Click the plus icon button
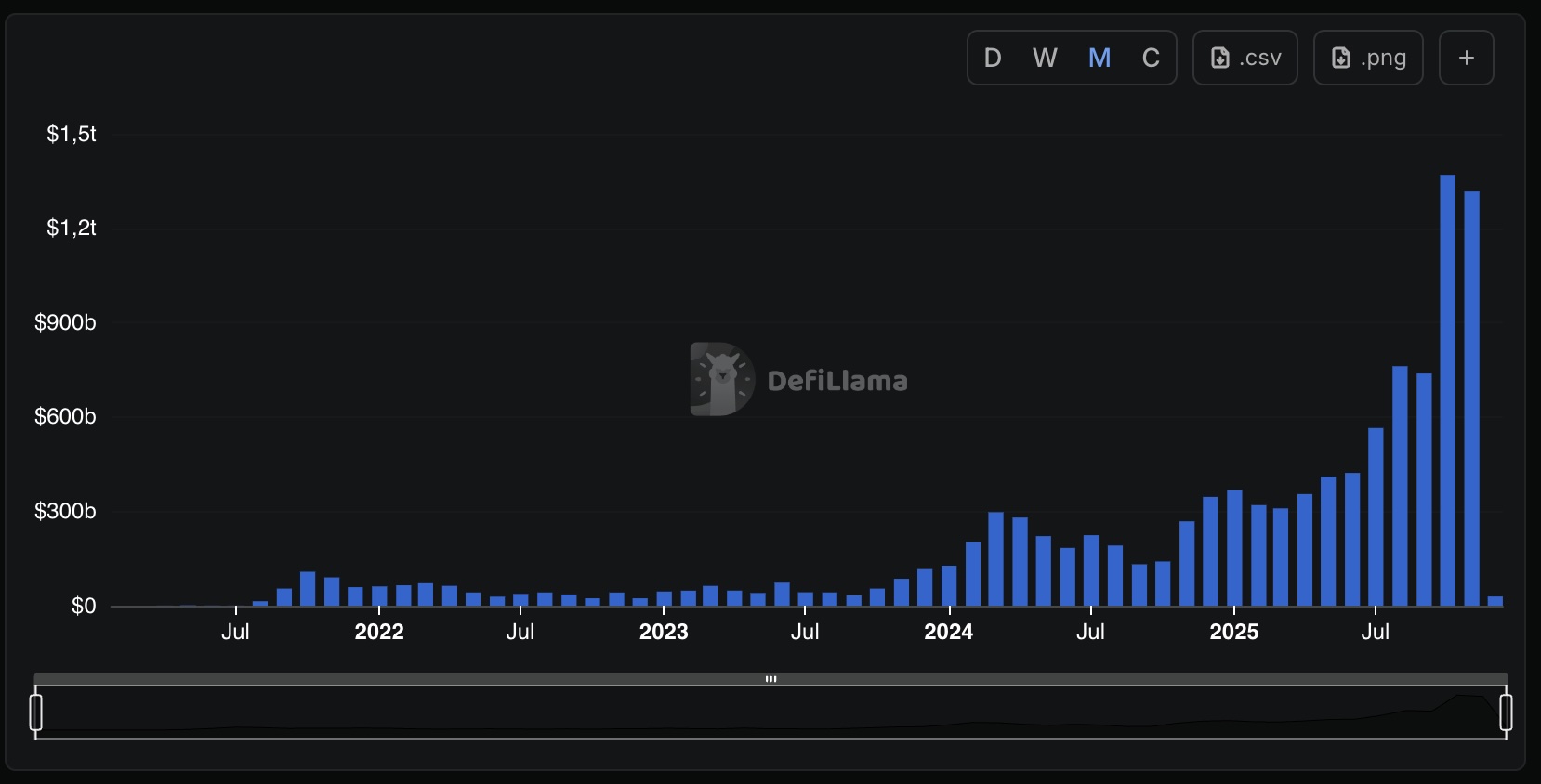This screenshot has height=784, width=1541. [x=1466, y=58]
